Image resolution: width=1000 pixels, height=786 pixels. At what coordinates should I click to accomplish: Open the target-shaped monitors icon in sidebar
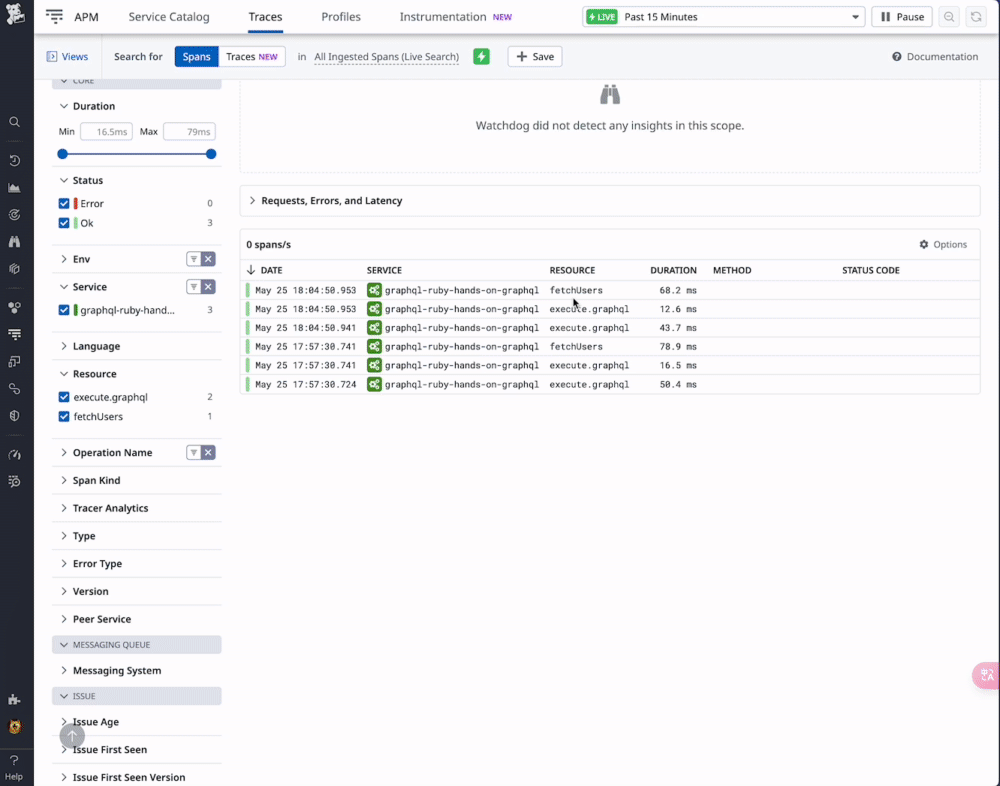[14, 214]
